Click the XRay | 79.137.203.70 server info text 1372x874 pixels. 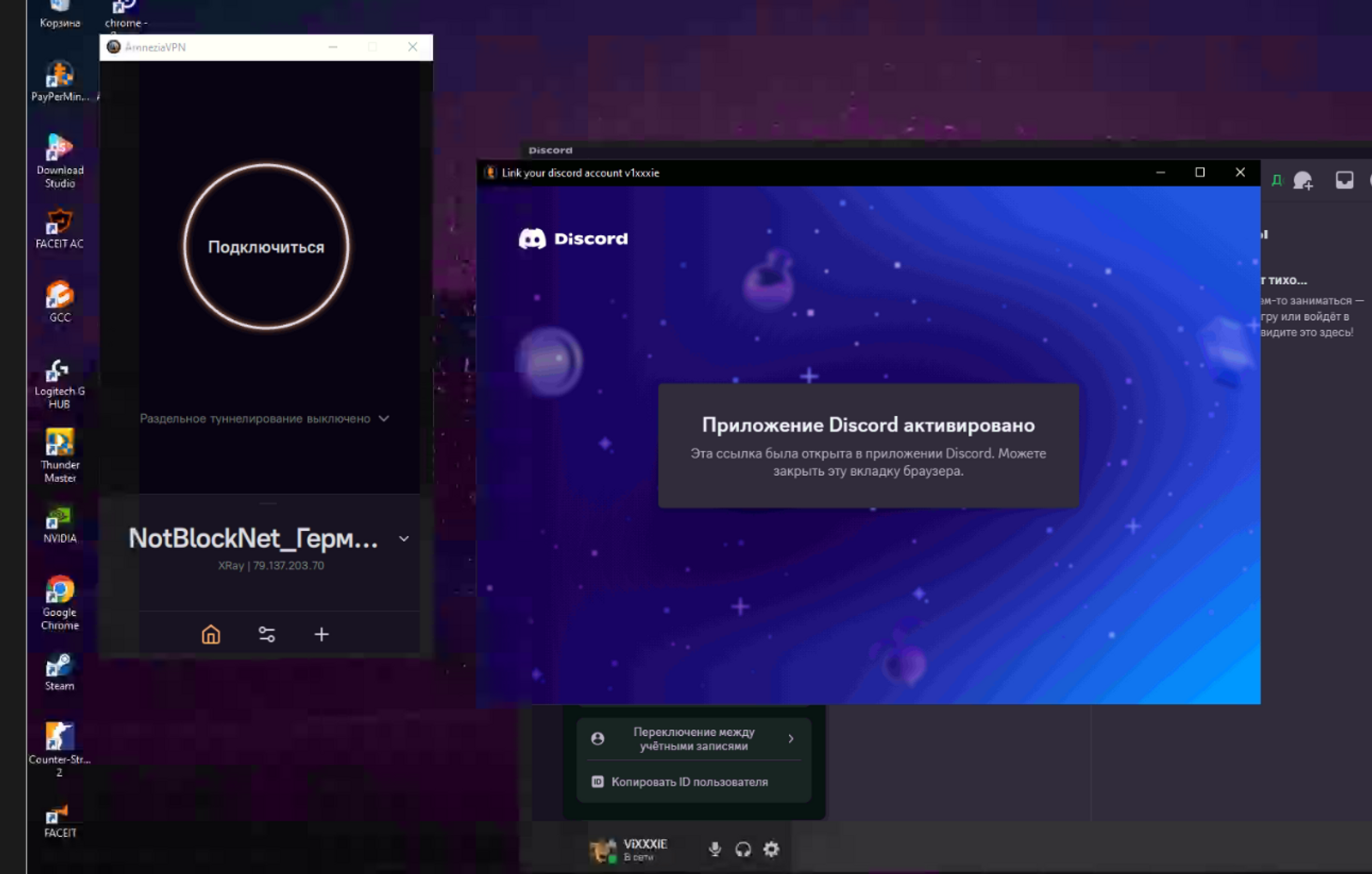click(x=271, y=566)
